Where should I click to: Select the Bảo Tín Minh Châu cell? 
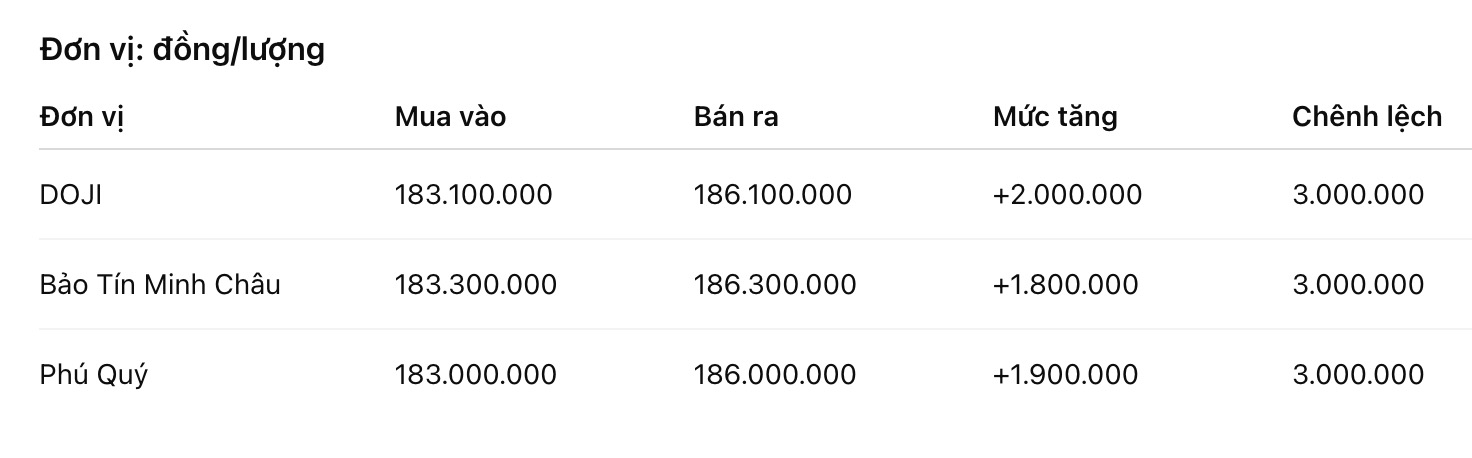160,285
